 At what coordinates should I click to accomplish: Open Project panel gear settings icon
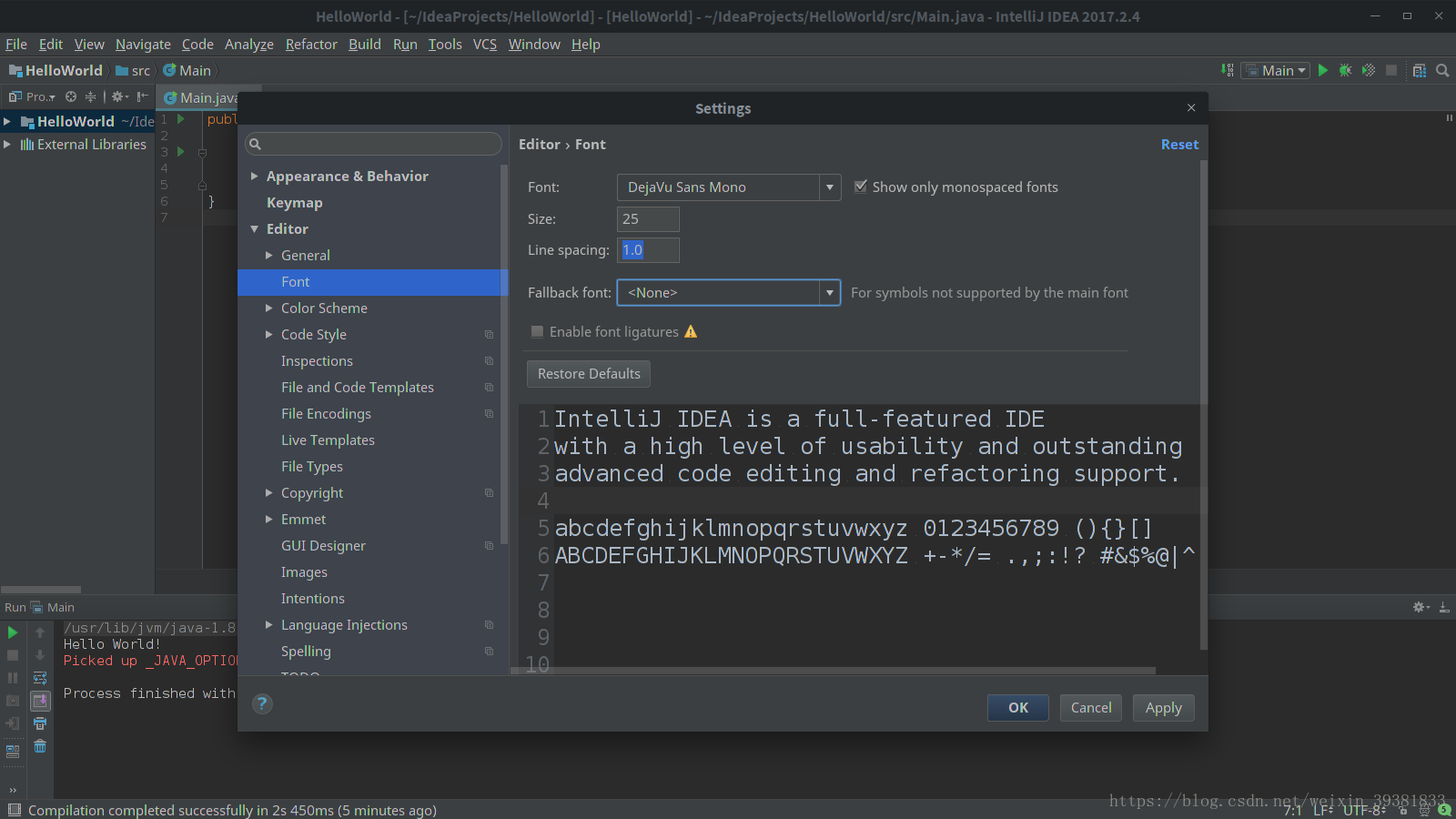[x=119, y=96]
